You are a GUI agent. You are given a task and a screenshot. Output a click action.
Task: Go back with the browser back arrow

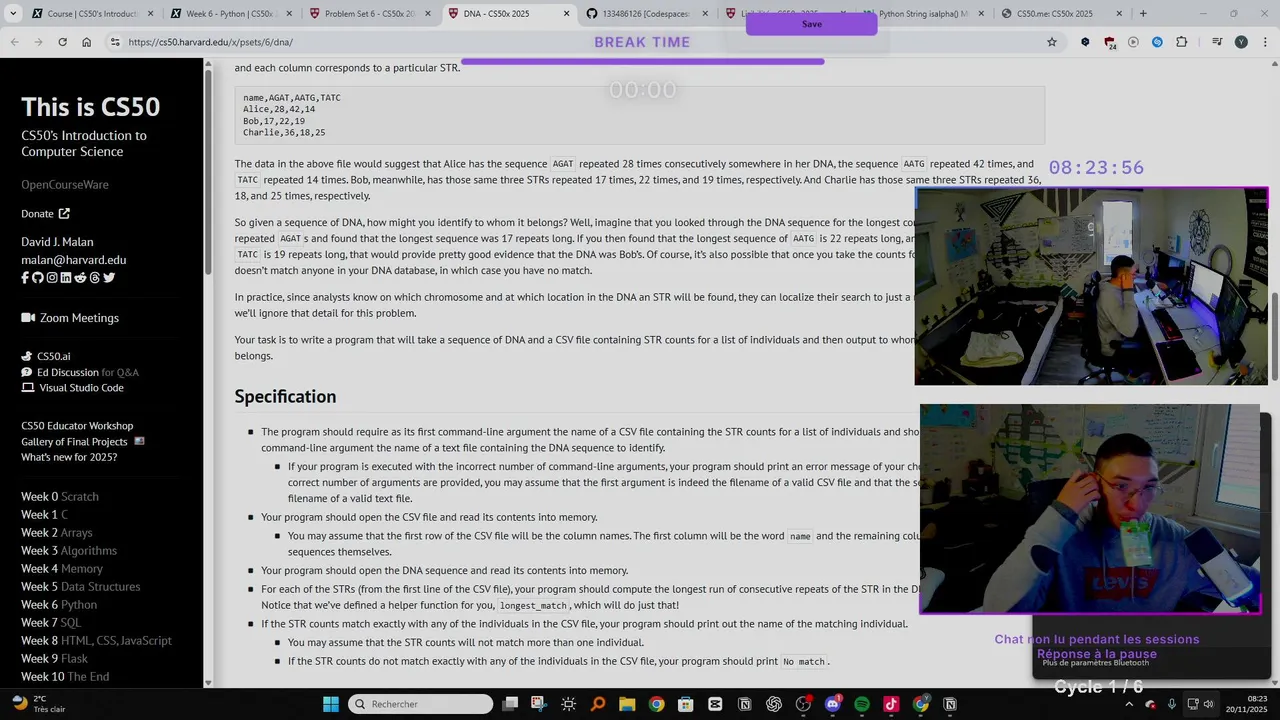pyautogui.click(x=15, y=42)
